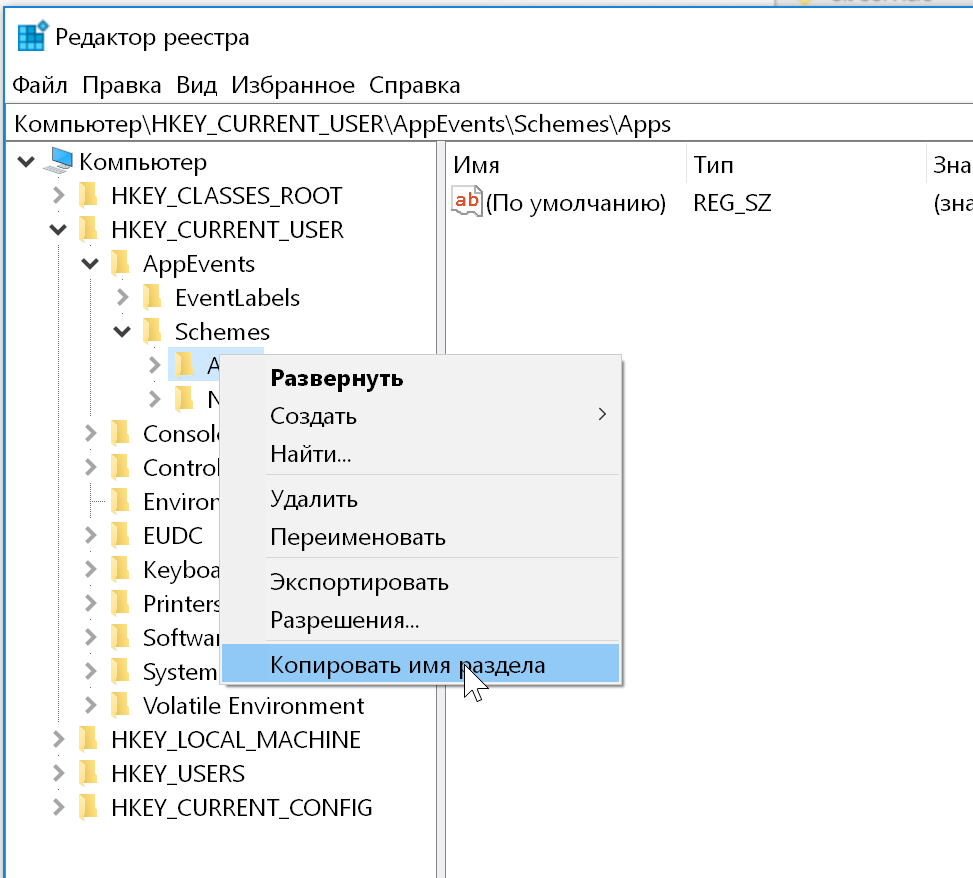Choose Удалить in context menu

click(422, 499)
